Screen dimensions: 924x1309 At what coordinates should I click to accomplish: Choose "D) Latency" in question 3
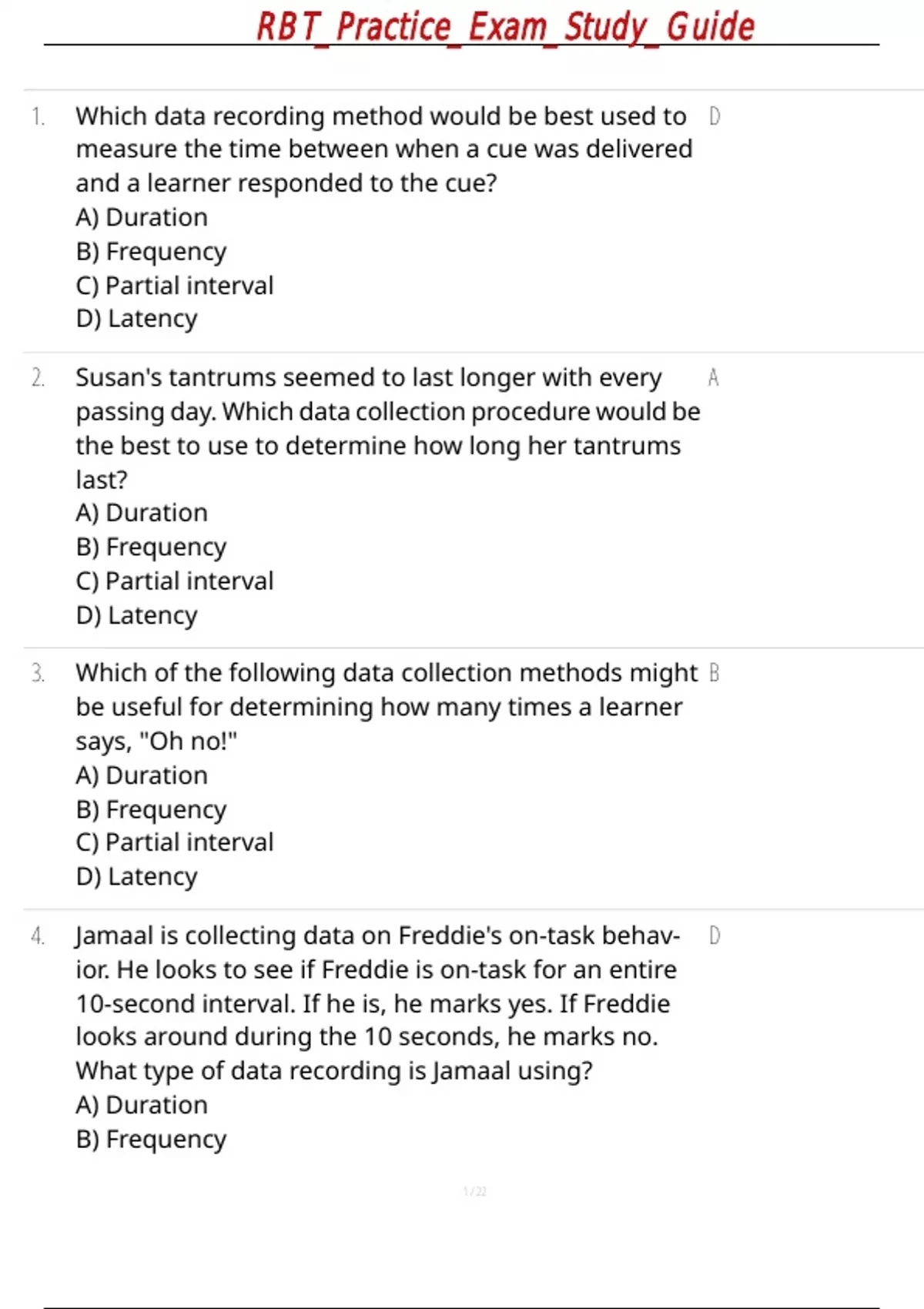point(137,877)
